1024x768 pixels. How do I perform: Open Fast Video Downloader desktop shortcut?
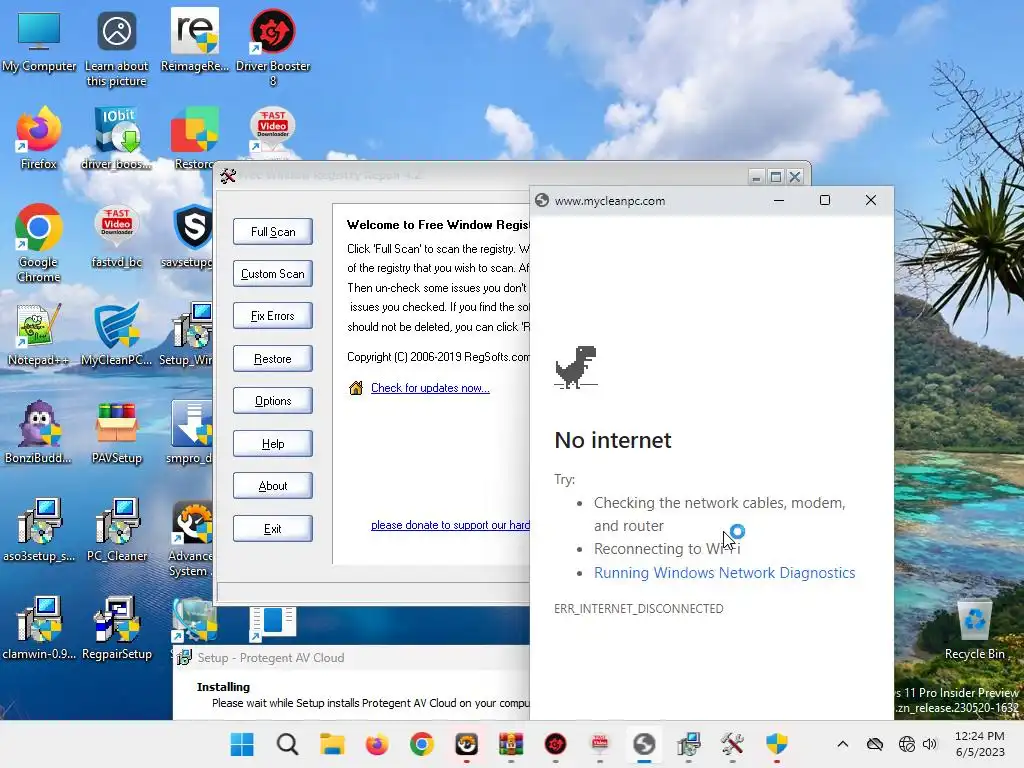pos(273,131)
